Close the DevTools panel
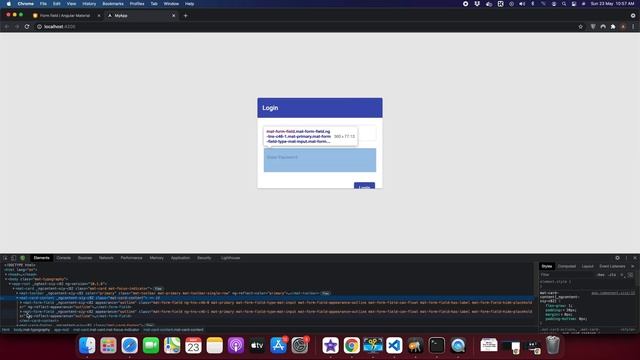The image size is (640, 360). (635, 258)
